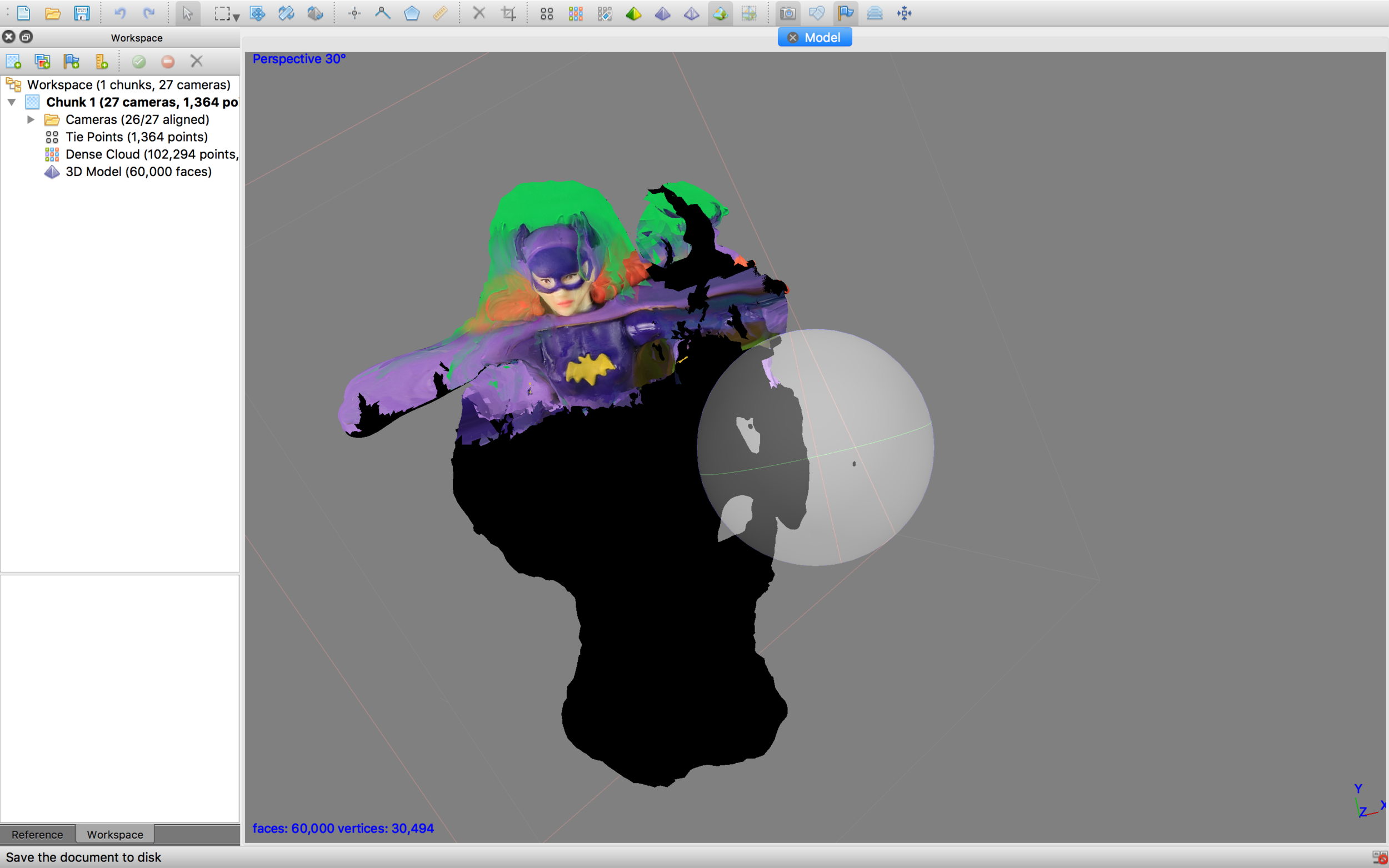Float the Workspace panel

click(x=26, y=37)
